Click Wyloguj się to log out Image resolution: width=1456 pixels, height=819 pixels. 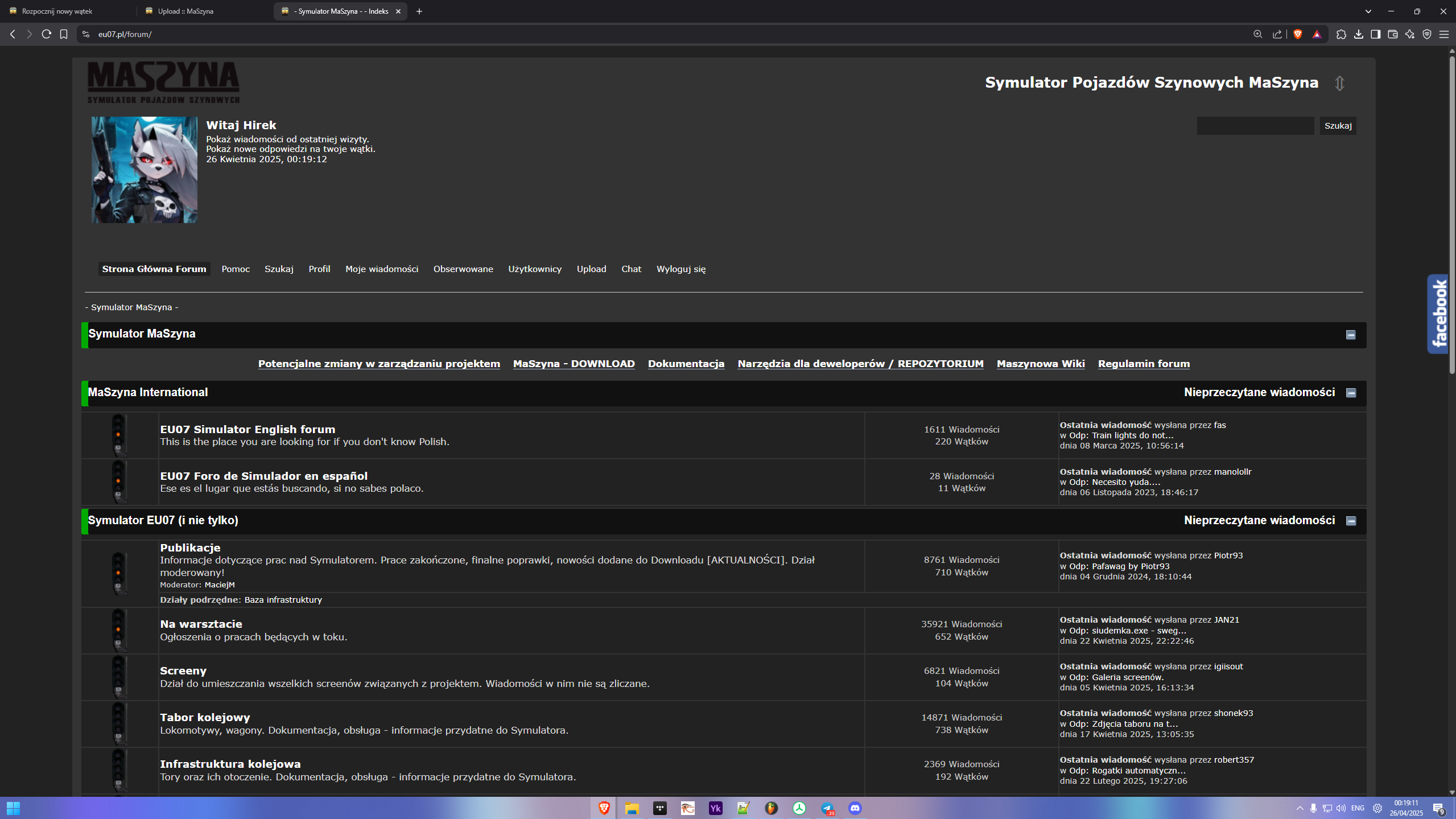(681, 269)
